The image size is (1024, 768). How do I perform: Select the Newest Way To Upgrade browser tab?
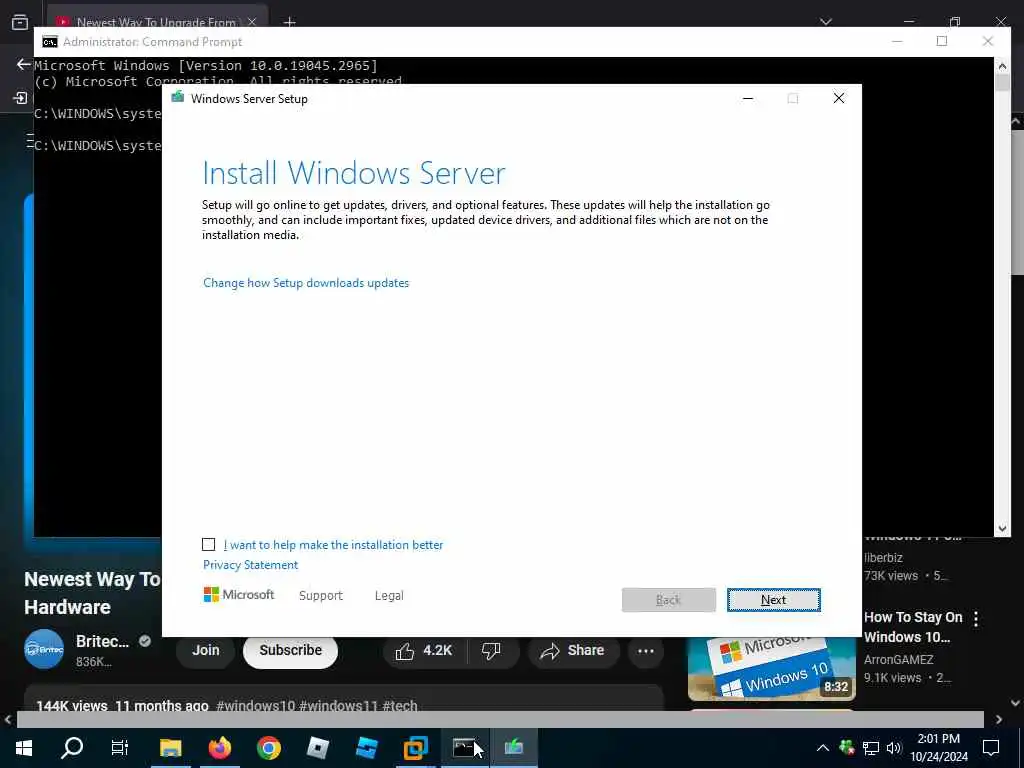click(x=155, y=22)
